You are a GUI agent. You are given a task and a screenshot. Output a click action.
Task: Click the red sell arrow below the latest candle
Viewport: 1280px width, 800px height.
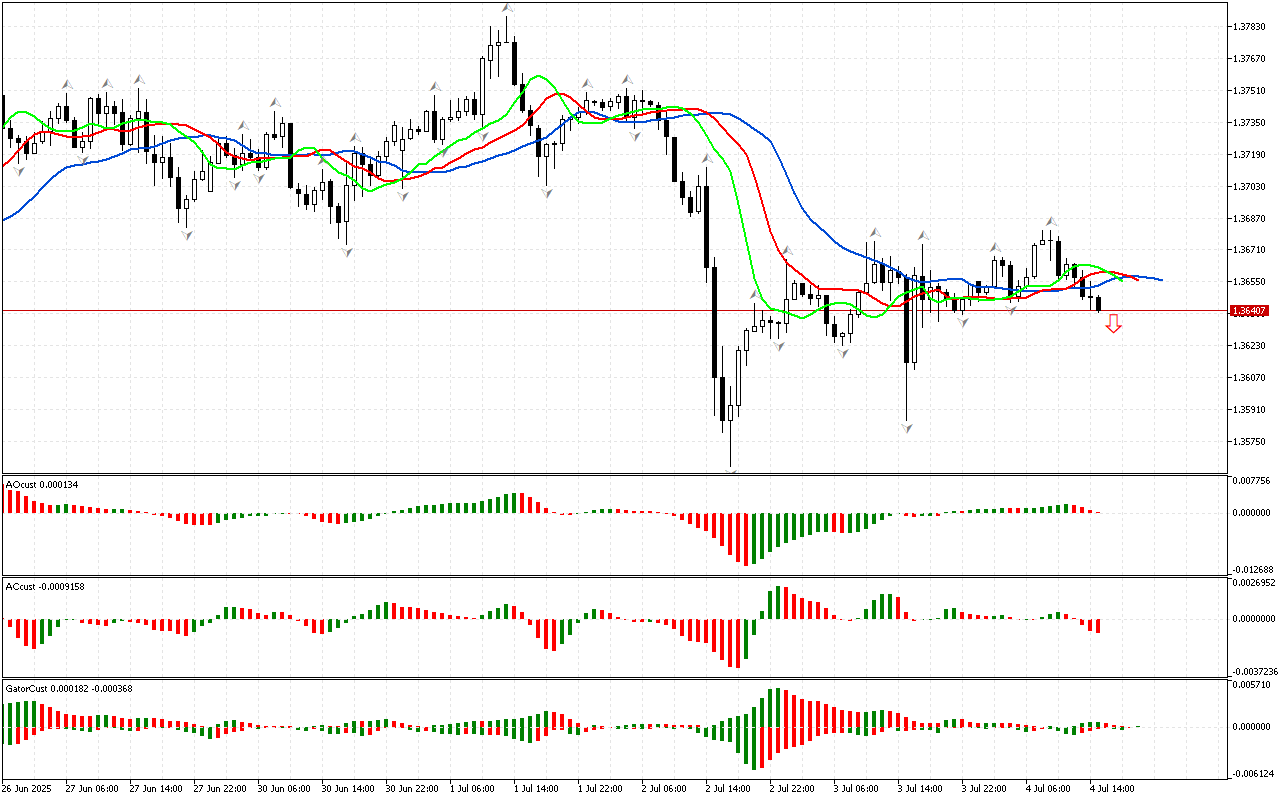point(1113,324)
